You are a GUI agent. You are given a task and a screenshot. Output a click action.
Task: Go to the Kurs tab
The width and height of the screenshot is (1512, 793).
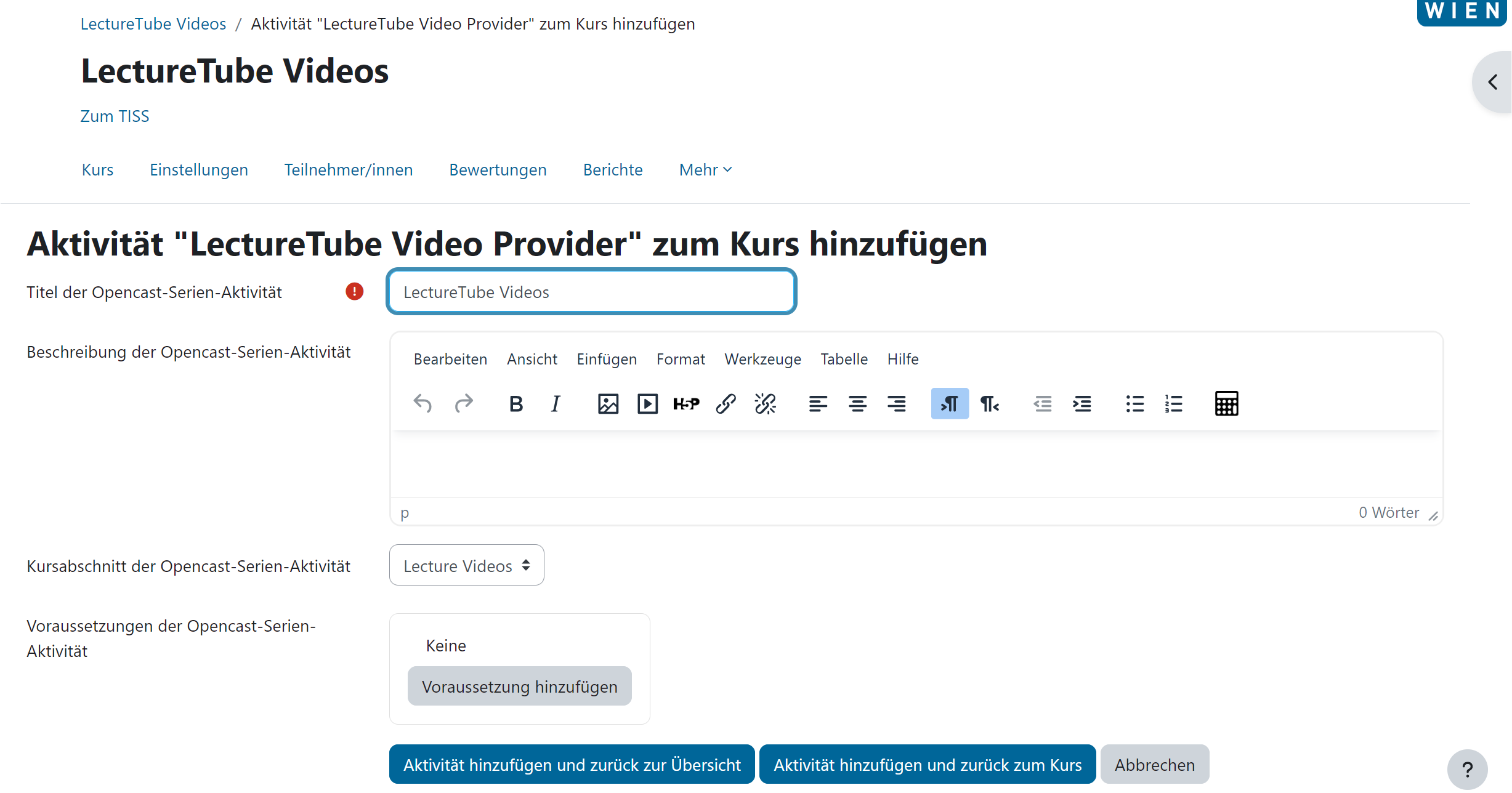pos(97,169)
